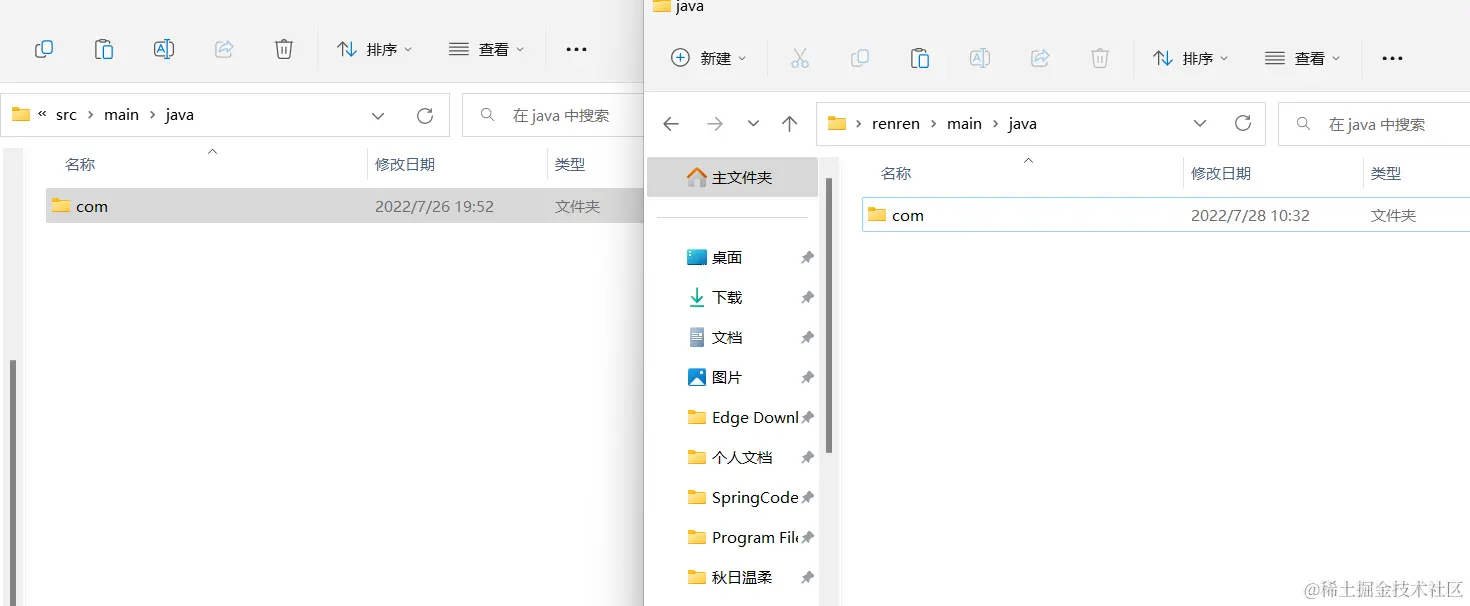Go back in right window navigation
The image size is (1470, 606).
pyautogui.click(x=671, y=124)
